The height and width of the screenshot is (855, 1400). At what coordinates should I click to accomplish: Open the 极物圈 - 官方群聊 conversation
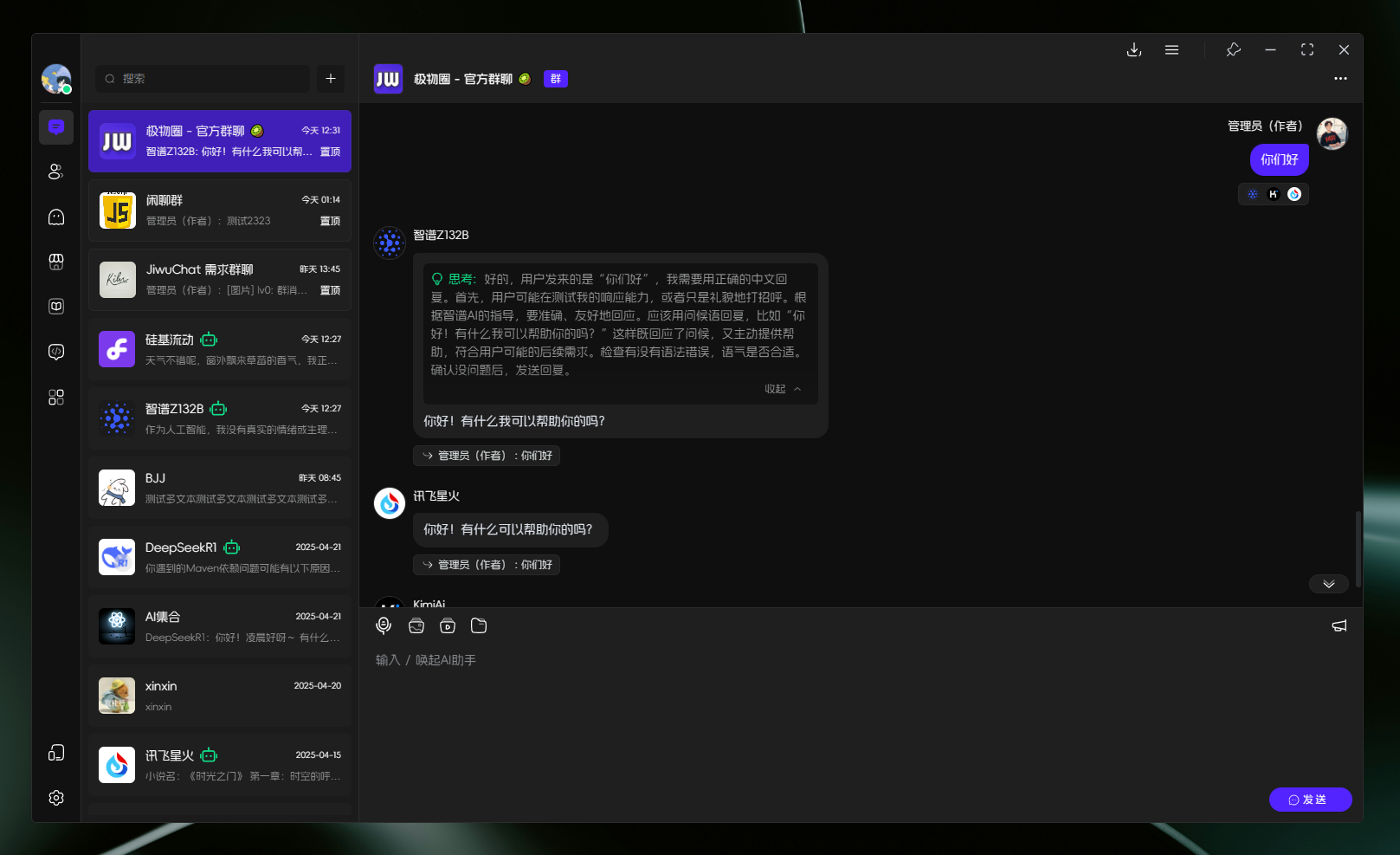point(220,141)
